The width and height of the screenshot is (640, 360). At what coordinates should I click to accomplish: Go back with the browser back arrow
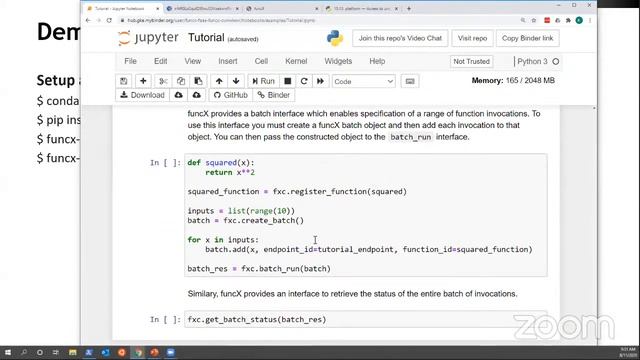88,20
